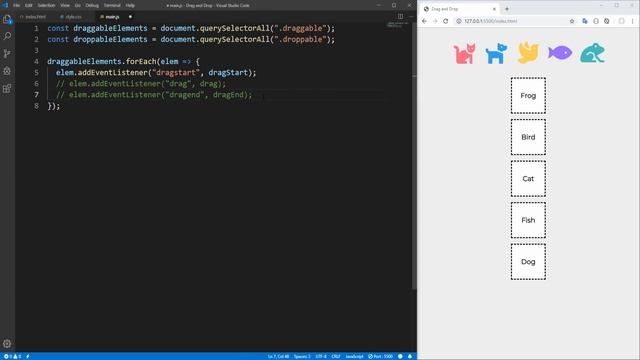This screenshot has height=360, width=640.
Task: Click the UTF-8 encoding status entry
Action: pyautogui.click(x=321, y=356)
